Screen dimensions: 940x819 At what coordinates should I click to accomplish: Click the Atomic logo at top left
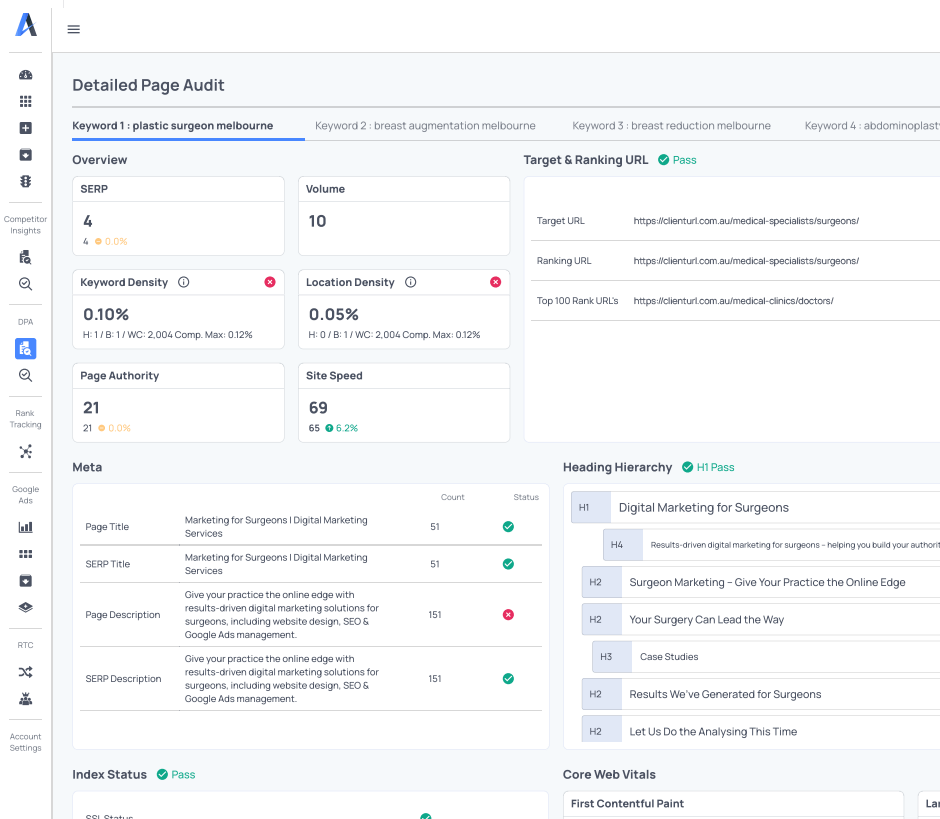click(x=26, y=24)
